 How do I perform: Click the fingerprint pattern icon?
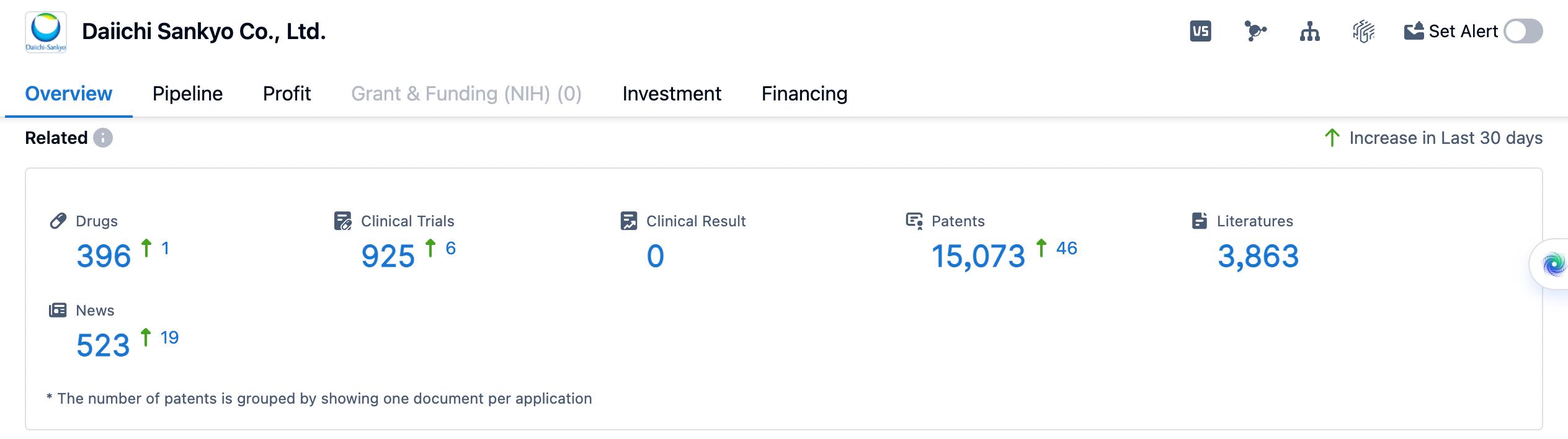click(x=1363, y=31)
